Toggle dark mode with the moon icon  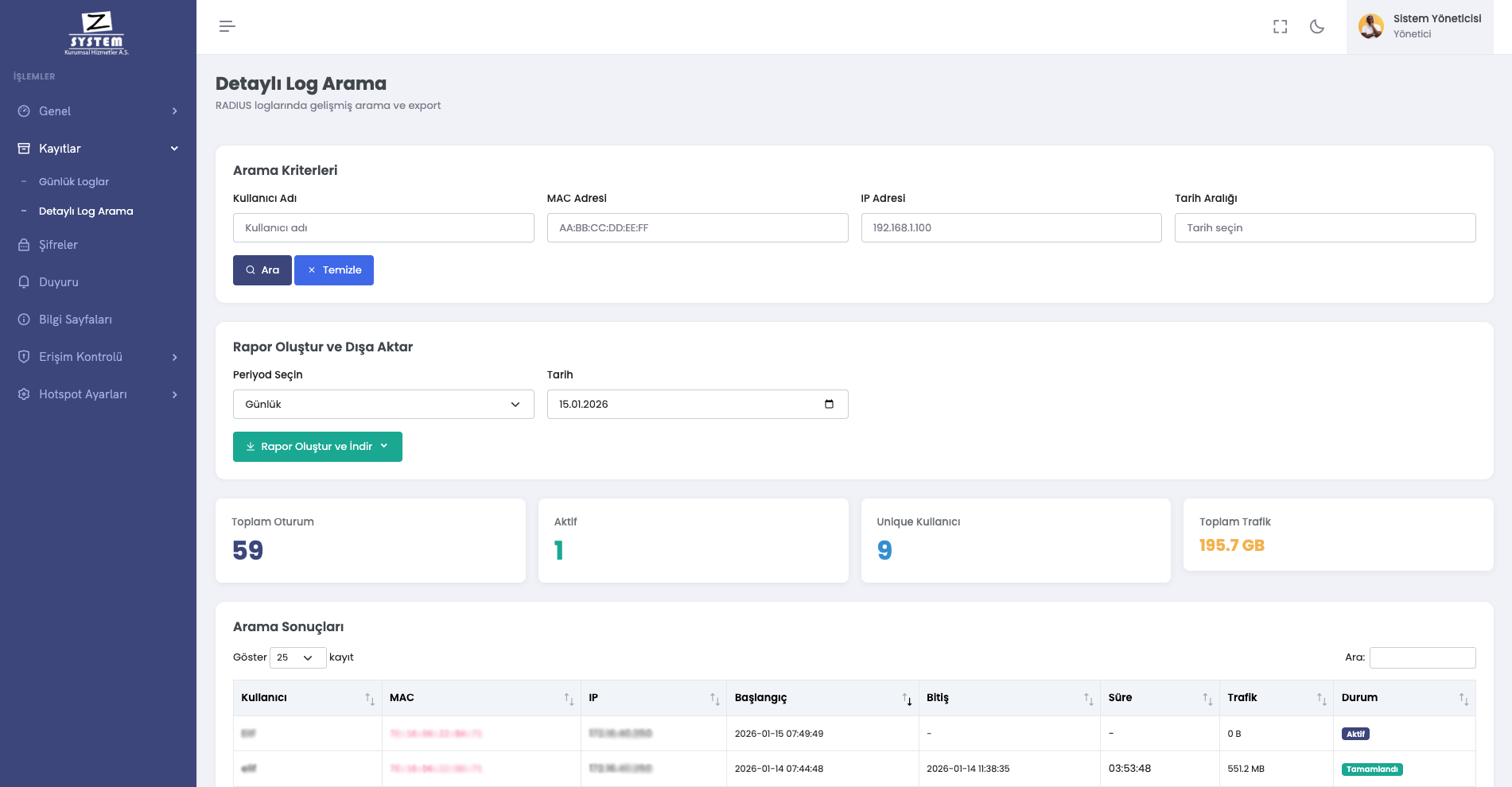point(1317,27)
